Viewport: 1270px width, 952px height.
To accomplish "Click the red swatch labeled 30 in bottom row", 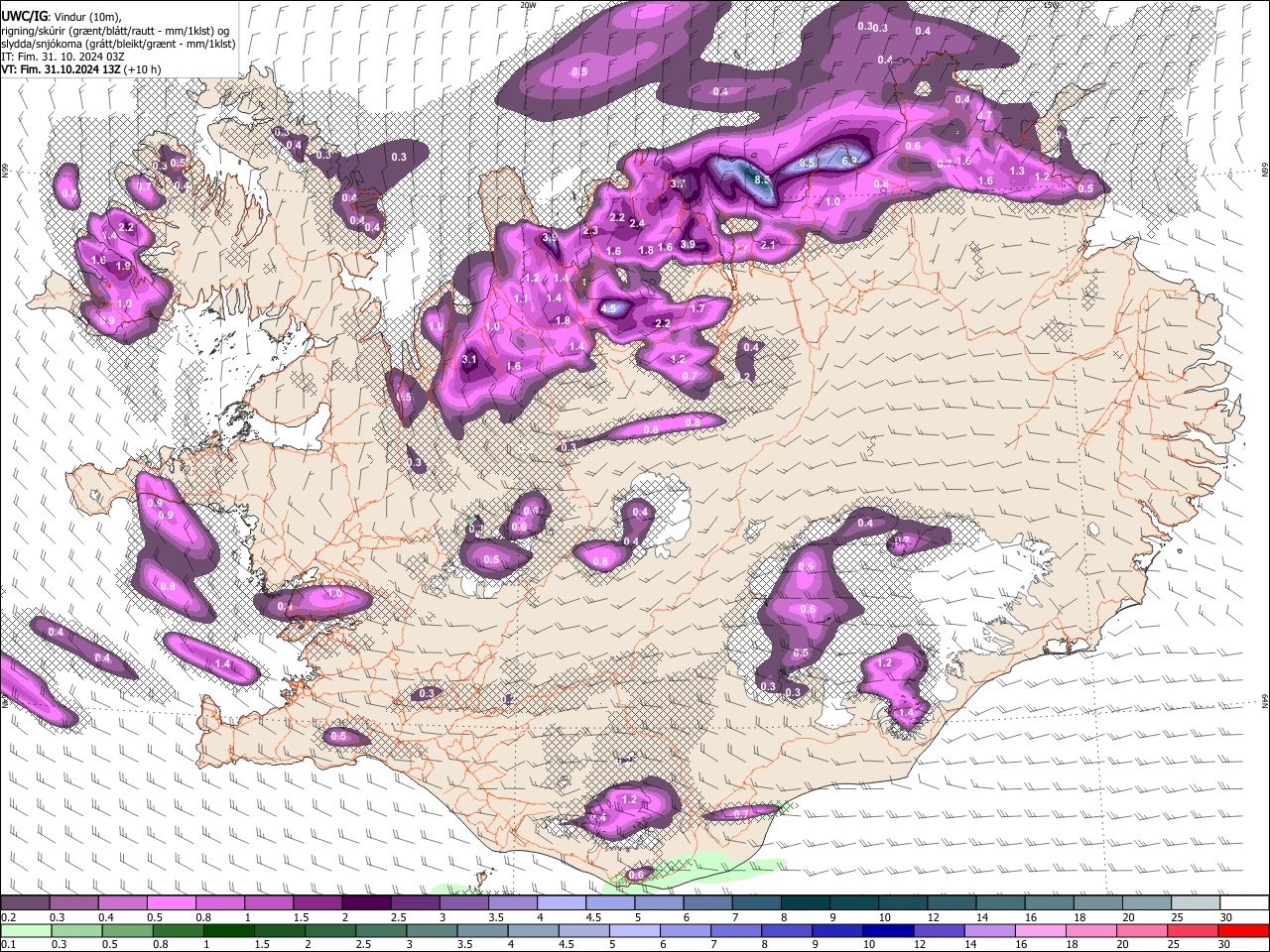I will 1245,930.
